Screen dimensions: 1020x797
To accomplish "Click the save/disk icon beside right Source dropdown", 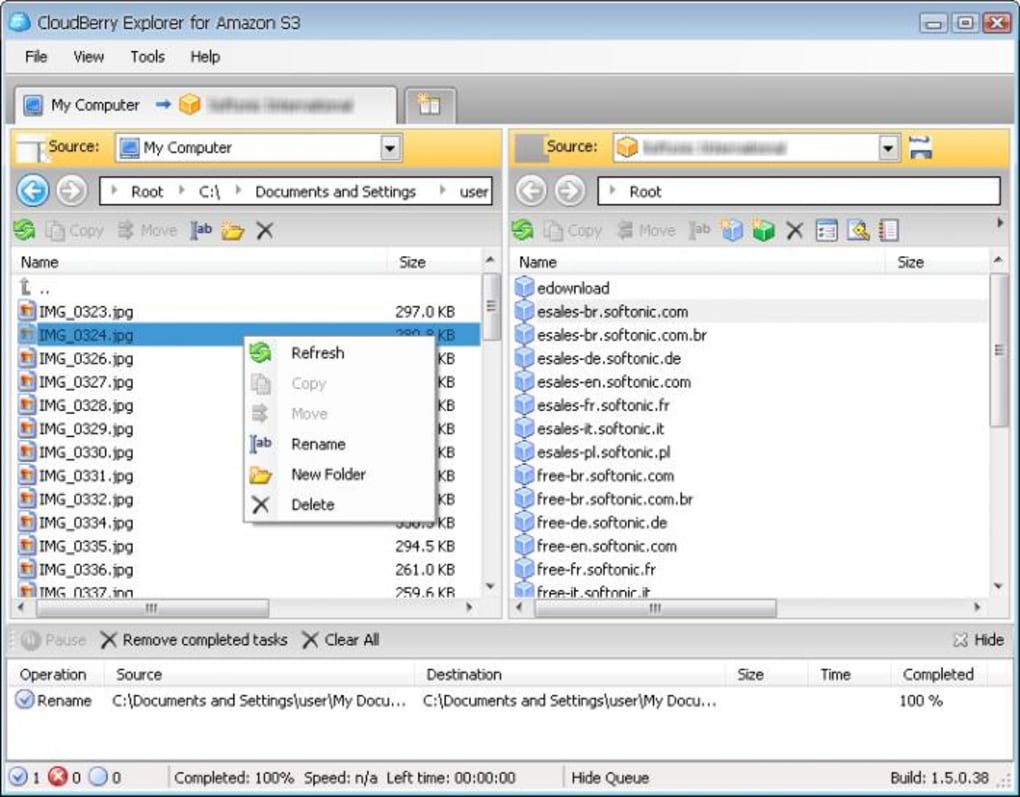I will tap(920, 148).
